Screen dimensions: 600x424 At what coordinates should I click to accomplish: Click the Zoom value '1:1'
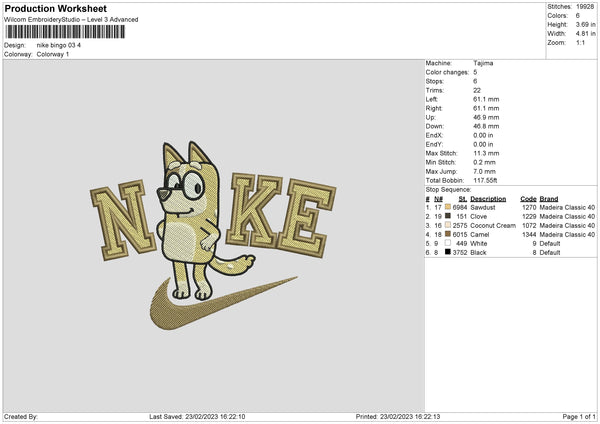[x=580, y=42]
